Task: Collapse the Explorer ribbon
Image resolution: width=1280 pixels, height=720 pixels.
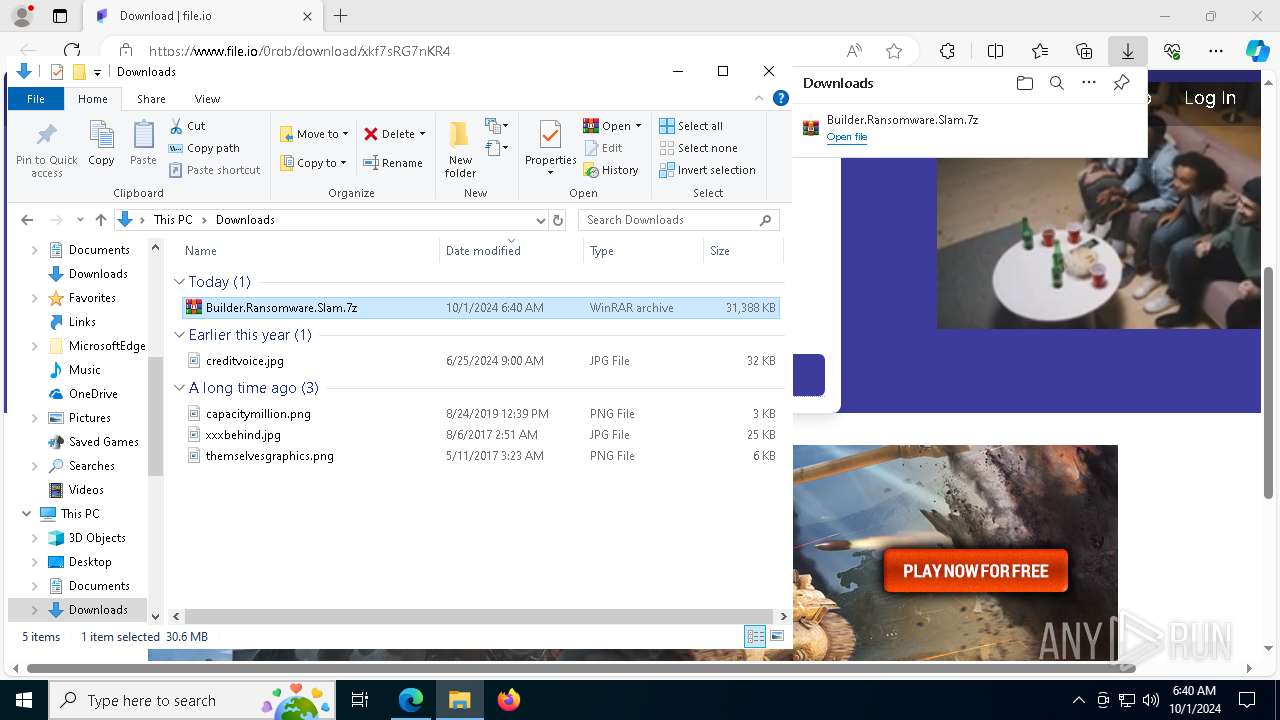Action: pos(759,98)
